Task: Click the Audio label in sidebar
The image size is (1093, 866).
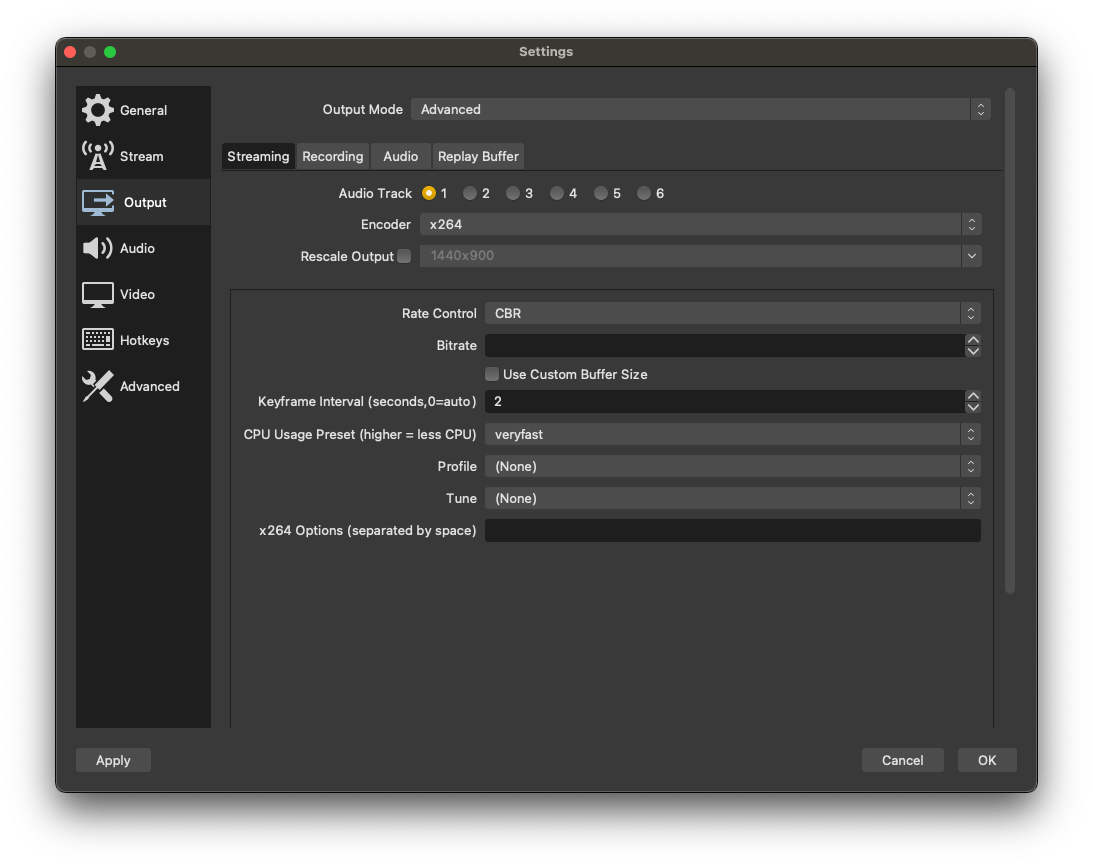Action: click(137, 248)
